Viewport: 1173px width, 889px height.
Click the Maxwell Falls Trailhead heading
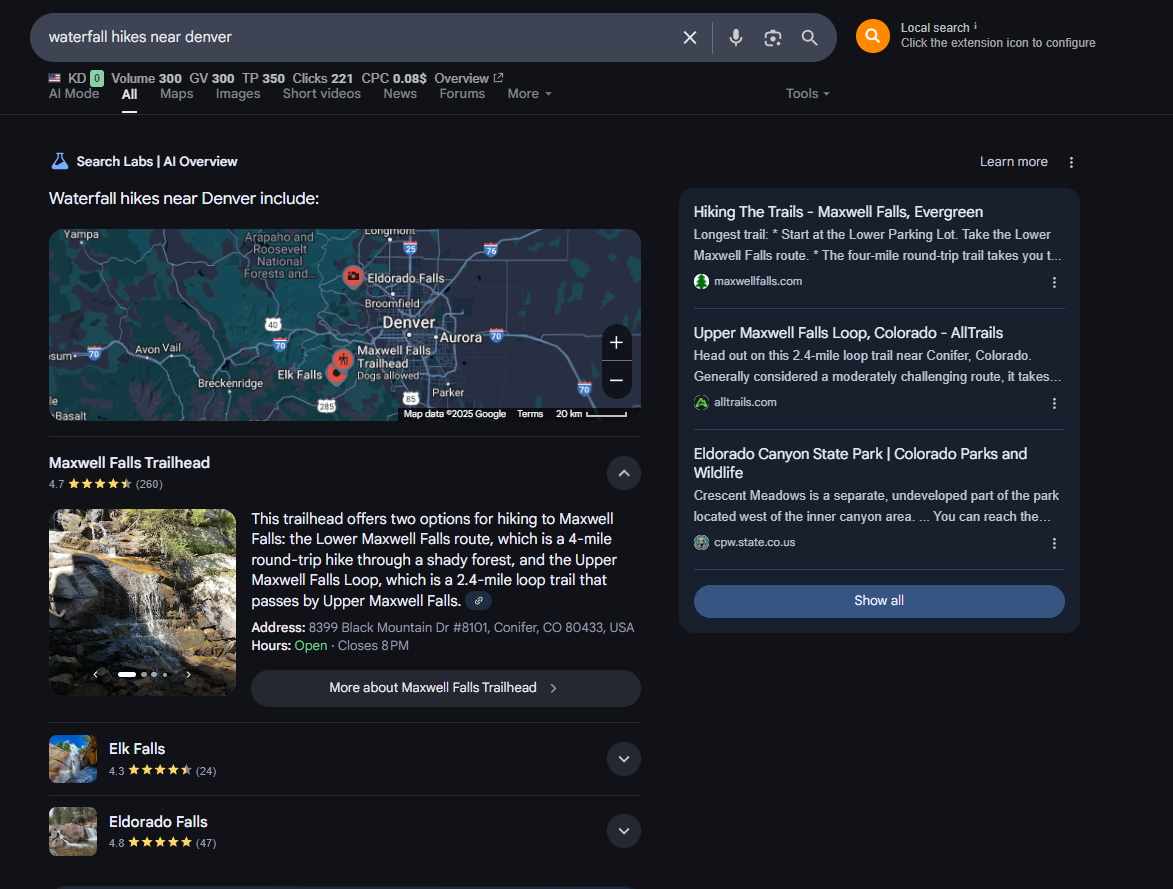click(129, 462)
